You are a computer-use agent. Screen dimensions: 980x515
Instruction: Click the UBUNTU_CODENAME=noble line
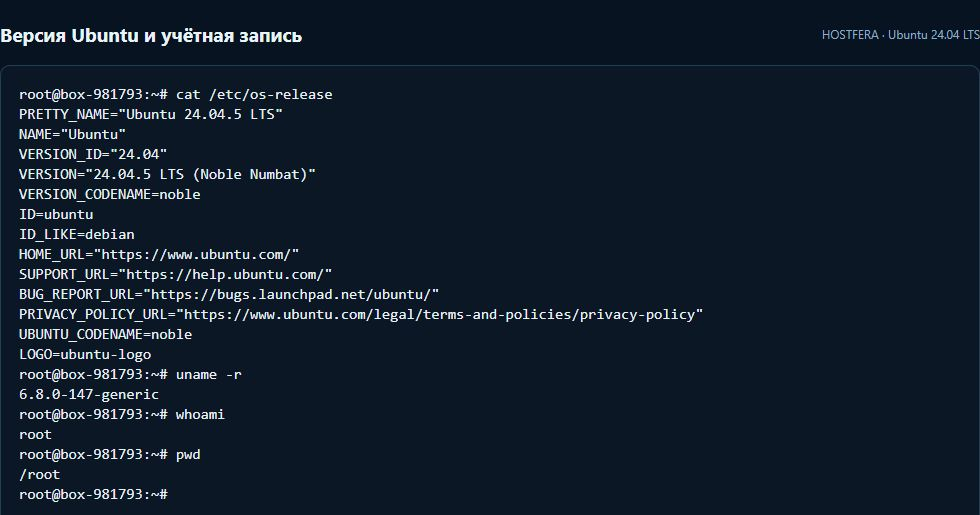point(105,334)
